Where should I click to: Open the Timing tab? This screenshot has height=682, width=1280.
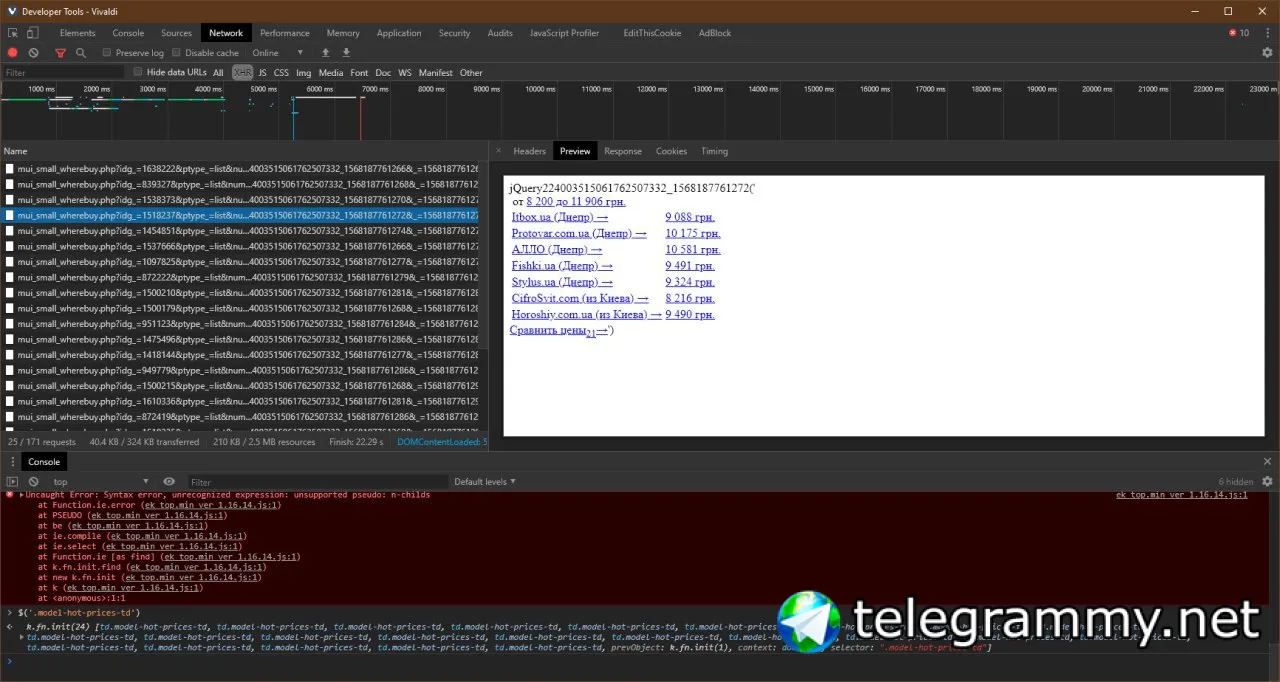point(714,151)
